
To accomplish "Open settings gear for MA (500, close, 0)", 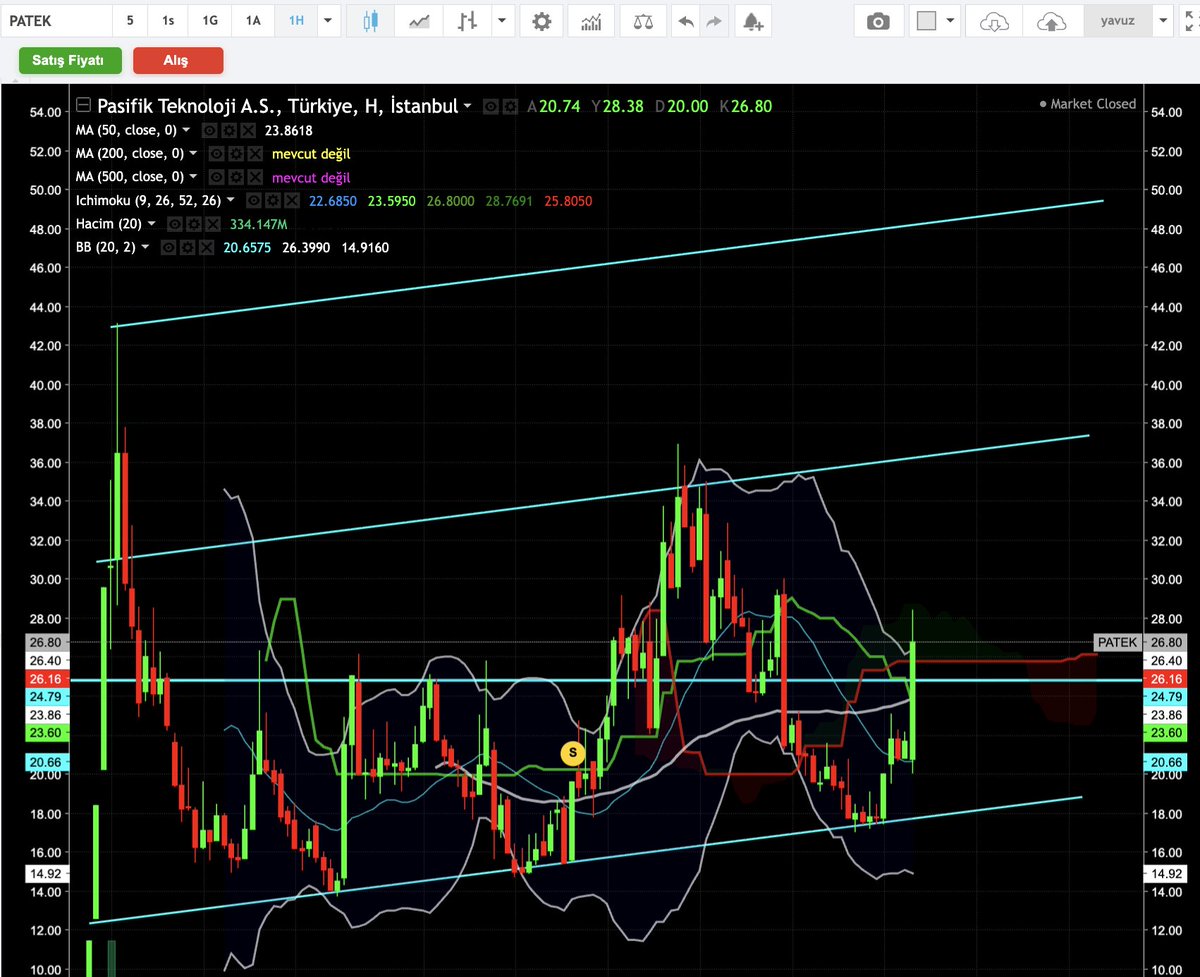I will tap(234, 177).
